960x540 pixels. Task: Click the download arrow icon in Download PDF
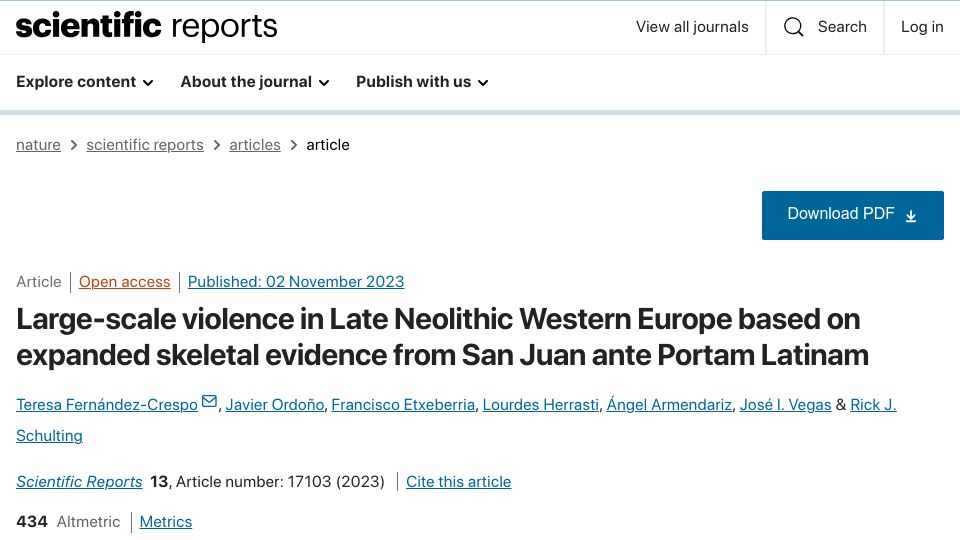(911, 216)
